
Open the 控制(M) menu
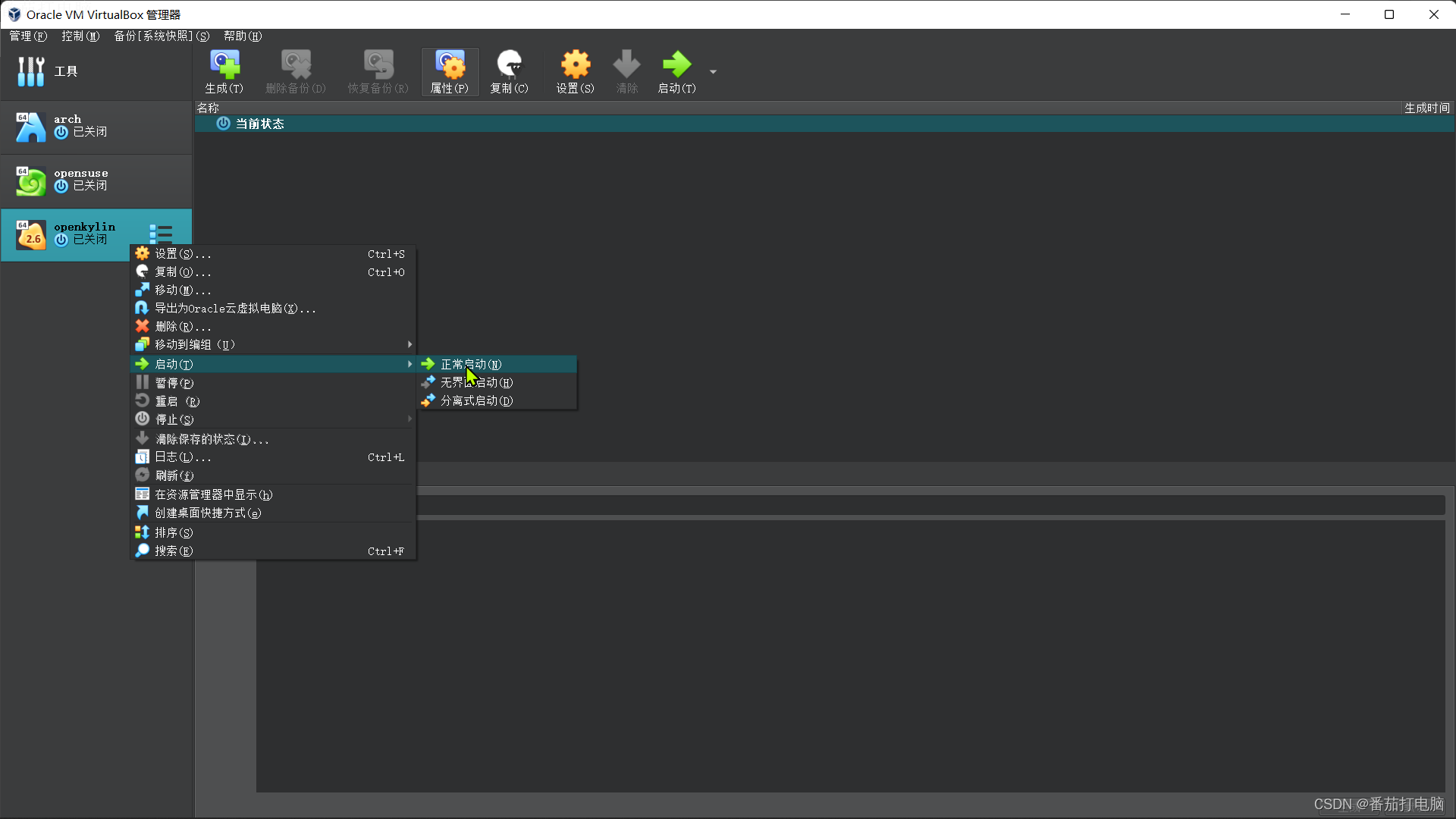coord(80,36)
